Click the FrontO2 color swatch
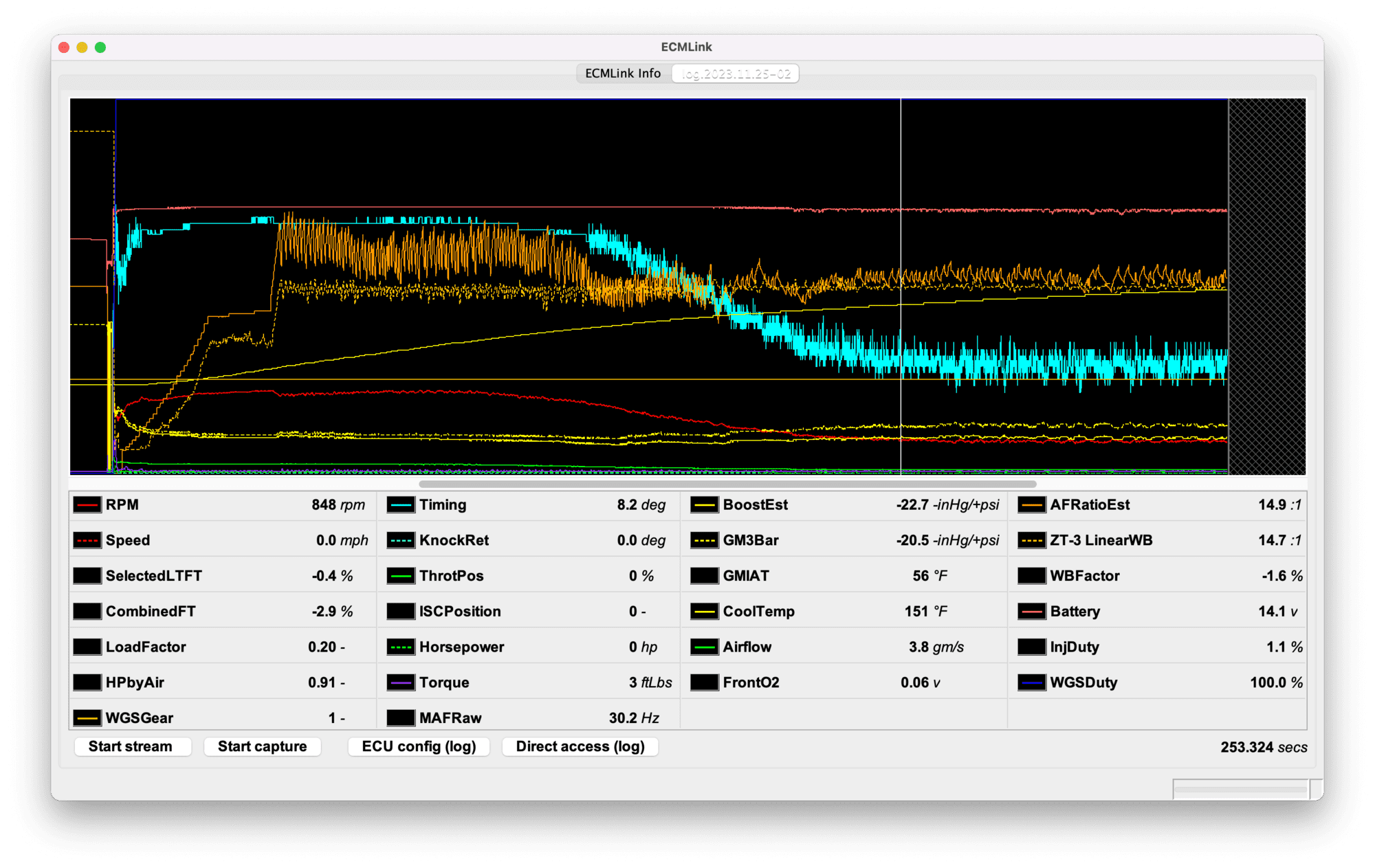Viewport: 1375px width, 868px height. pyautogui.click(x=705, y=682)
